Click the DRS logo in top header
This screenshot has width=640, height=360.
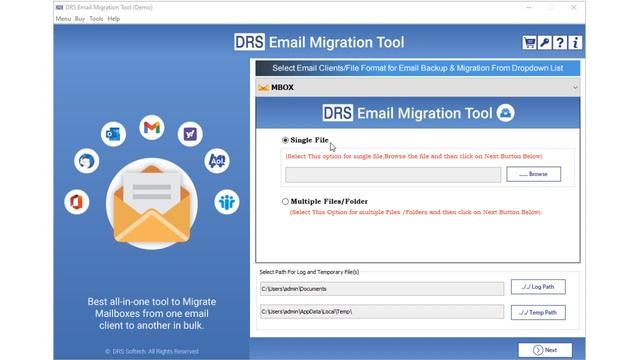pyautogui.click(x=249, y=42)
